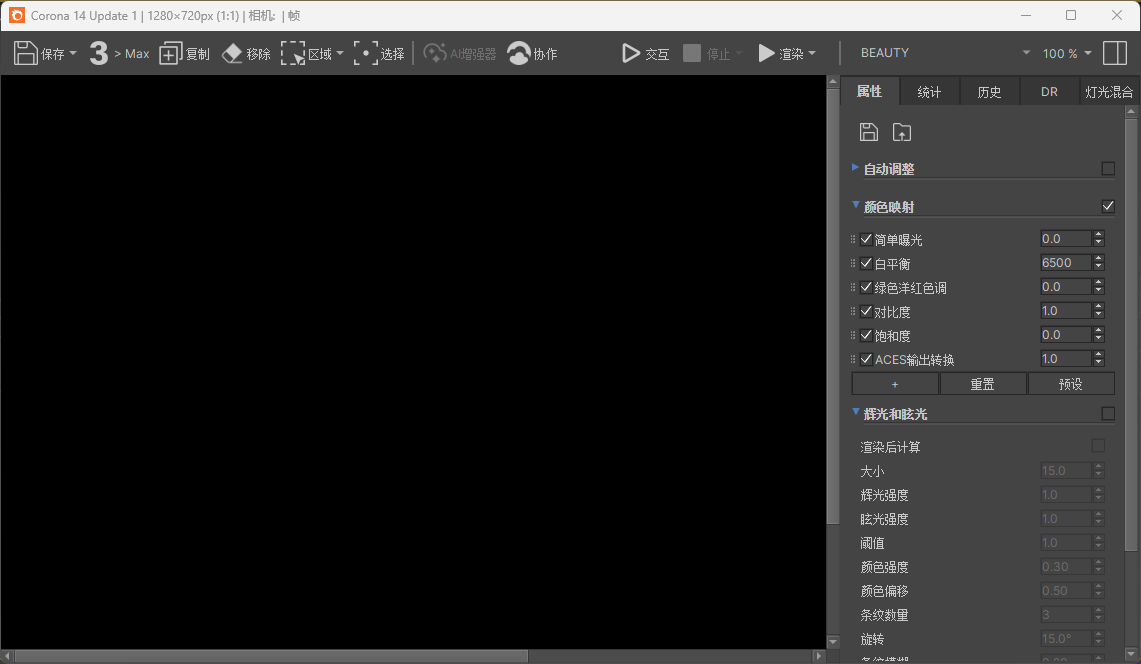The image size is (1141, 664).
Task: Switch to the 统计 tab
Action: pos(928,91)
